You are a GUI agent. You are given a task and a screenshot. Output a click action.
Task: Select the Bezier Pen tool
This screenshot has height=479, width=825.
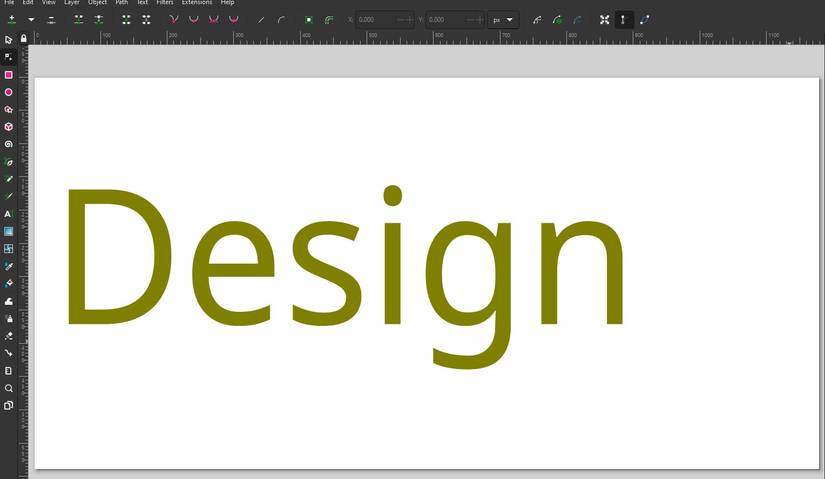click(8, 162)
